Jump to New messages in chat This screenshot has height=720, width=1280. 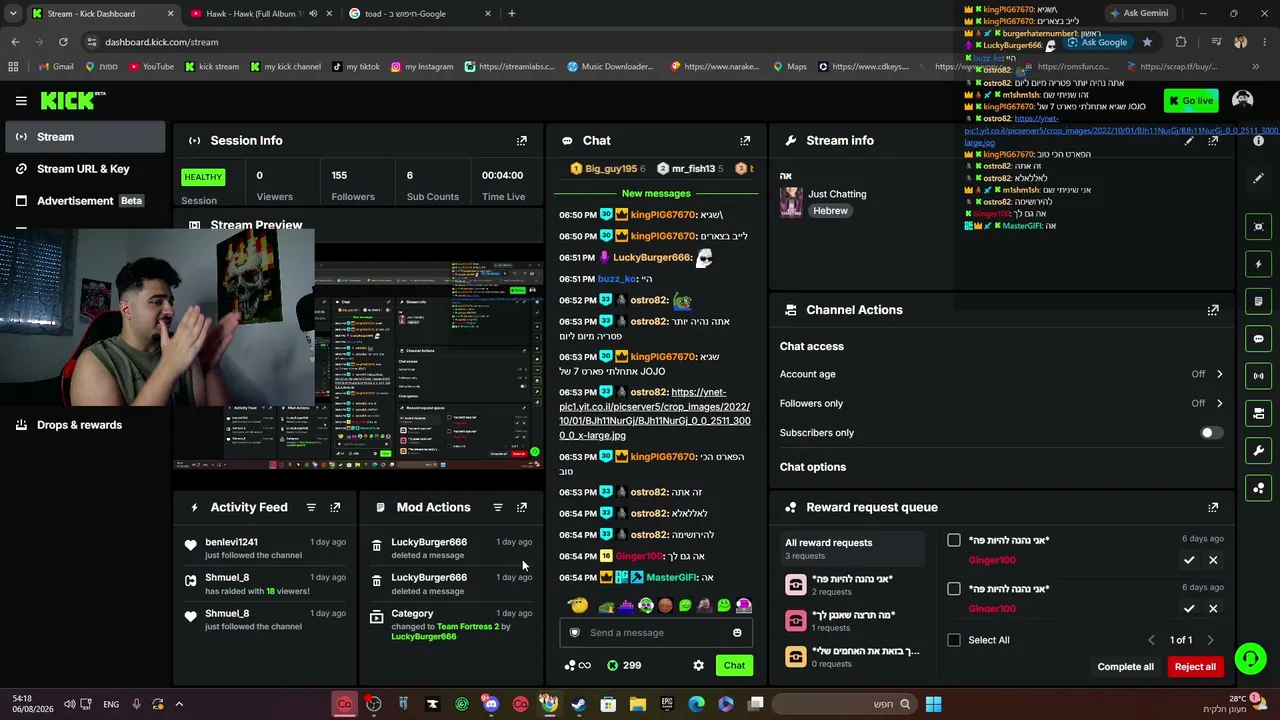pyautogui.click(x=656, y=193)
